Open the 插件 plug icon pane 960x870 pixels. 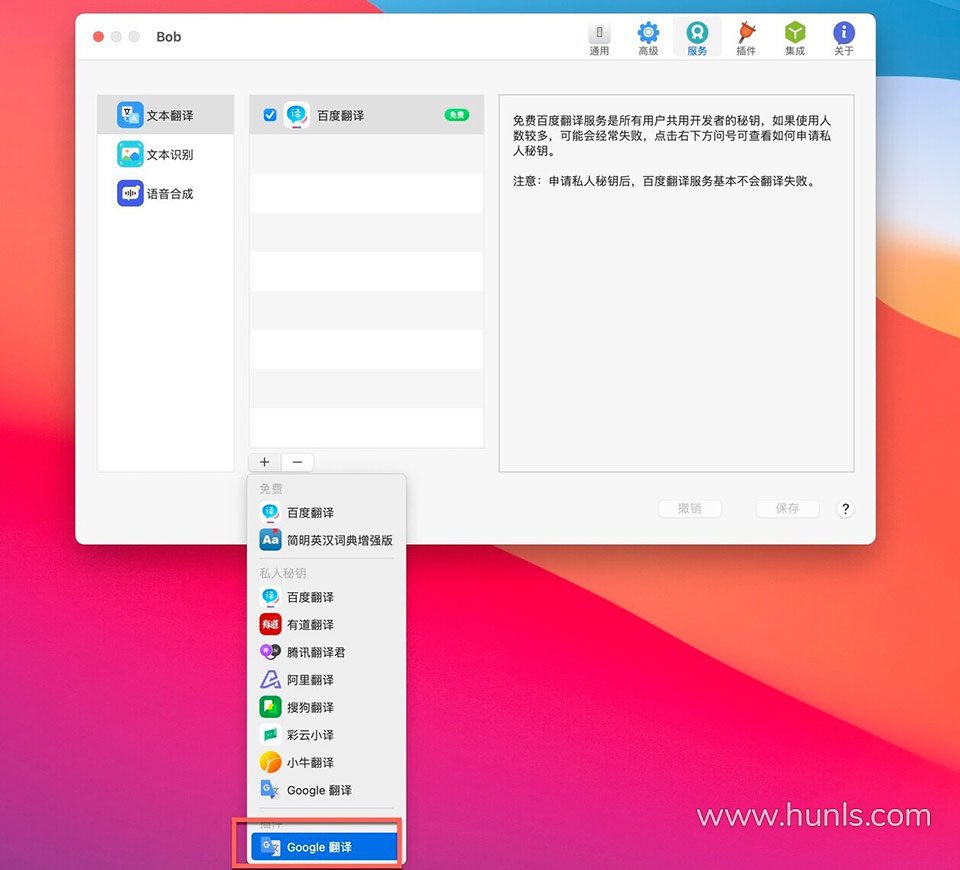[746, 38]
